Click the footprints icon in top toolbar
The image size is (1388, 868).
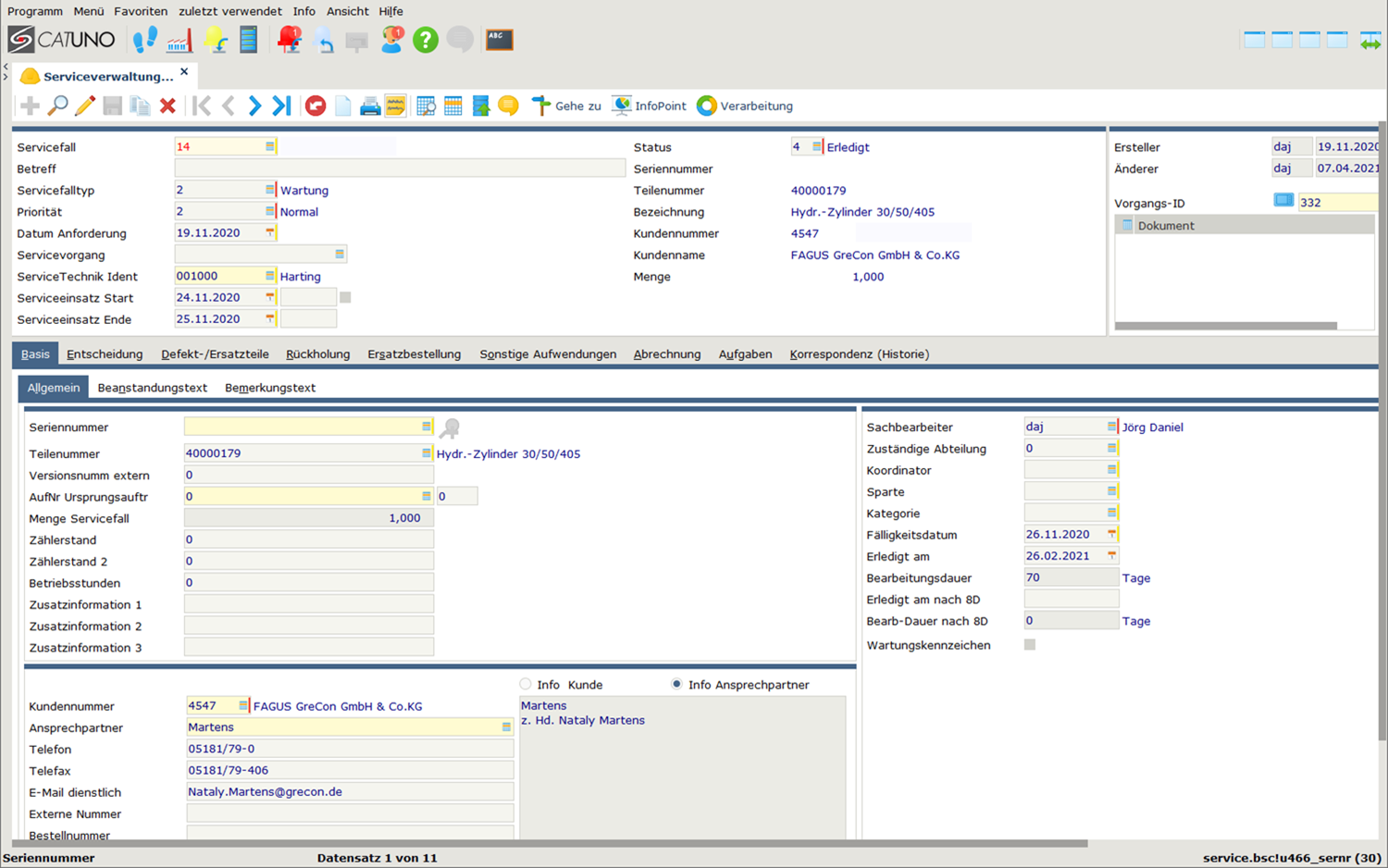click(x=145, y=40)
